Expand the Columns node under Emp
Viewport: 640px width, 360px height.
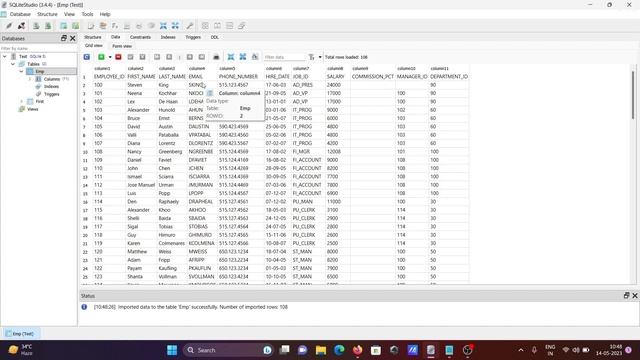[x=29, y=79]
